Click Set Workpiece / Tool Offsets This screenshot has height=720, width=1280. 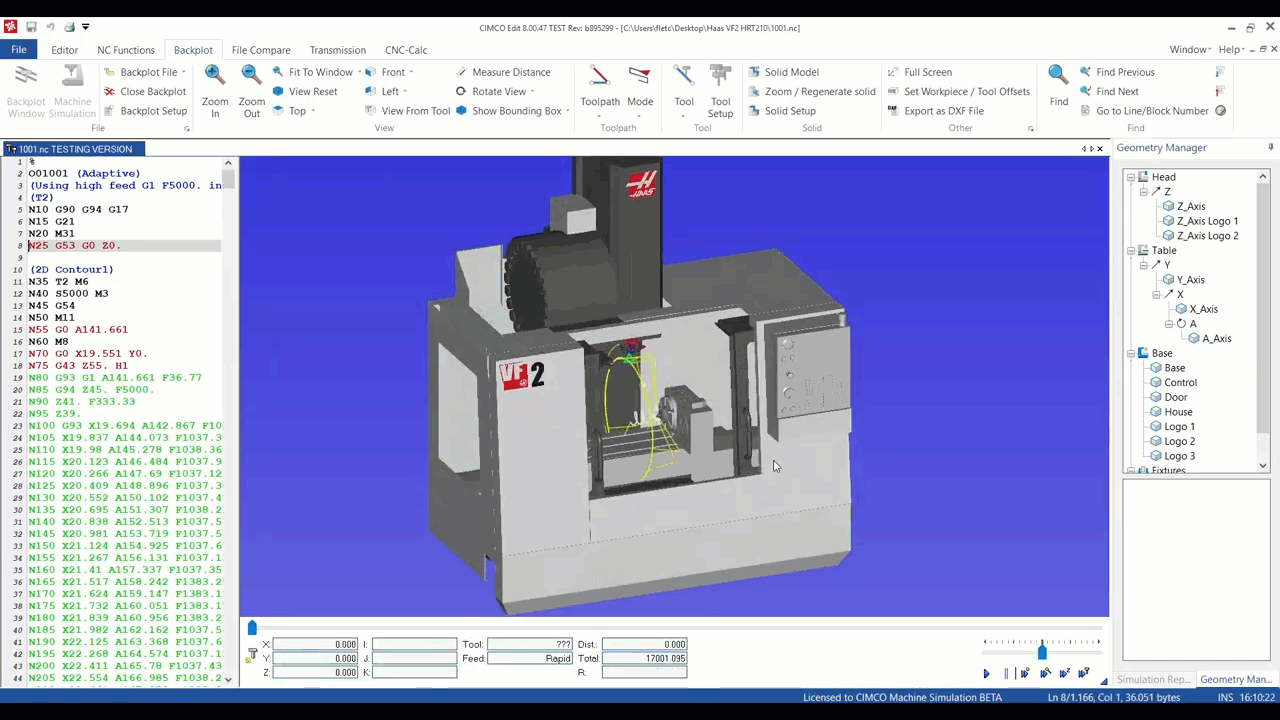point(958,91)
